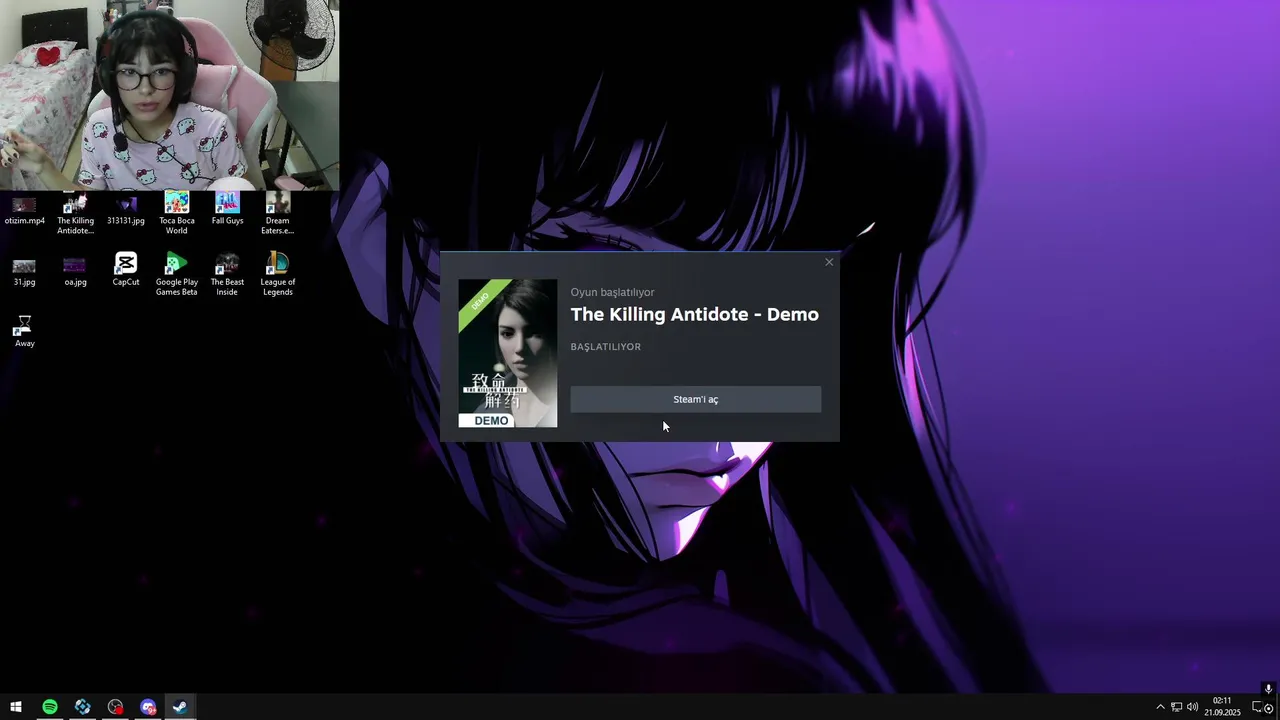The image size is (1280, 720).
Task: Open Steam from the taskbar
Action: [x=180, y=707]
